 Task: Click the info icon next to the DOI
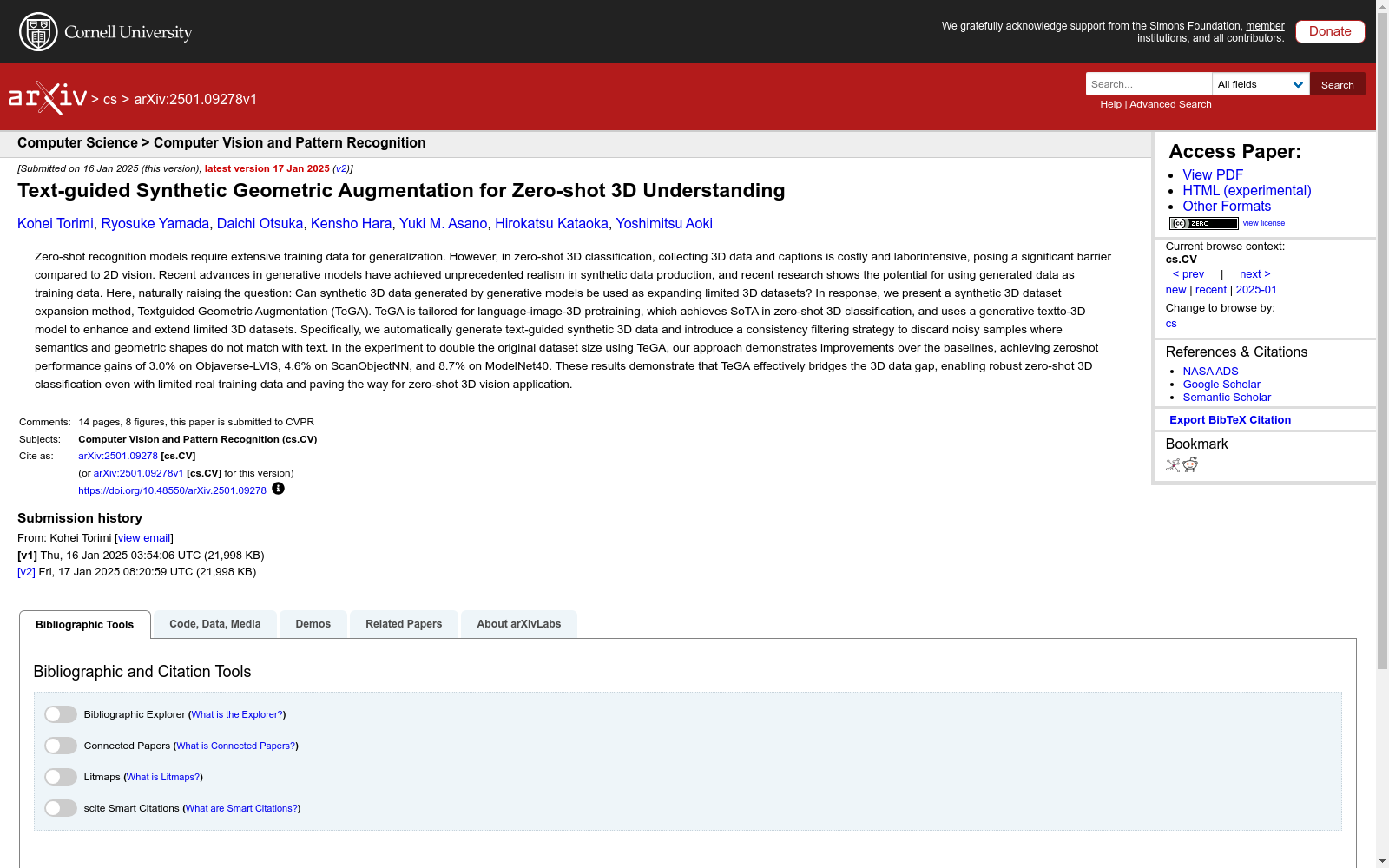[278, 489]
